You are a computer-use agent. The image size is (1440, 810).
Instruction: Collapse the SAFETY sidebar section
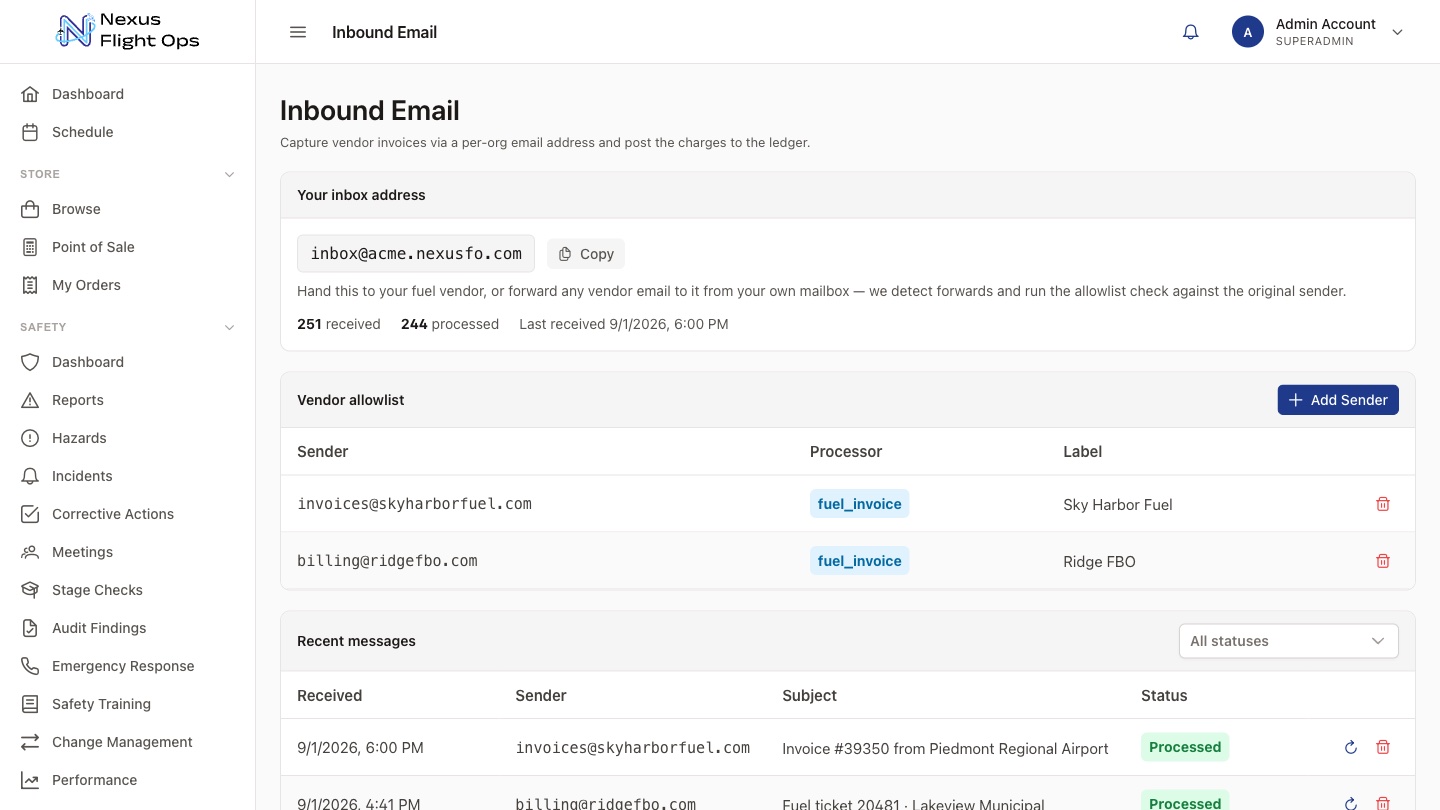229,327
